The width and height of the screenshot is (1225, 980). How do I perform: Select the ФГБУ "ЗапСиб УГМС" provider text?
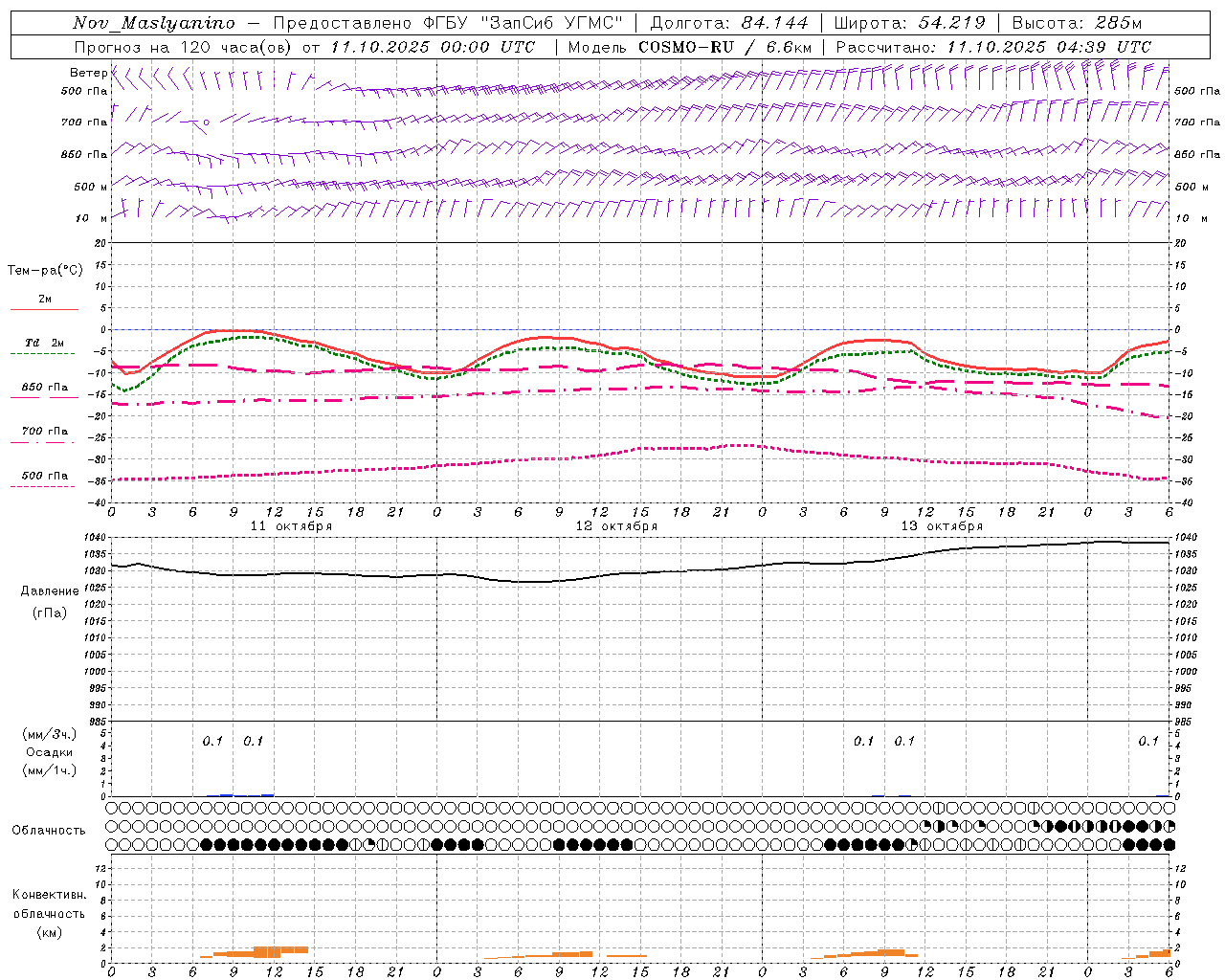pyautogui.click(x=523, y=23)
